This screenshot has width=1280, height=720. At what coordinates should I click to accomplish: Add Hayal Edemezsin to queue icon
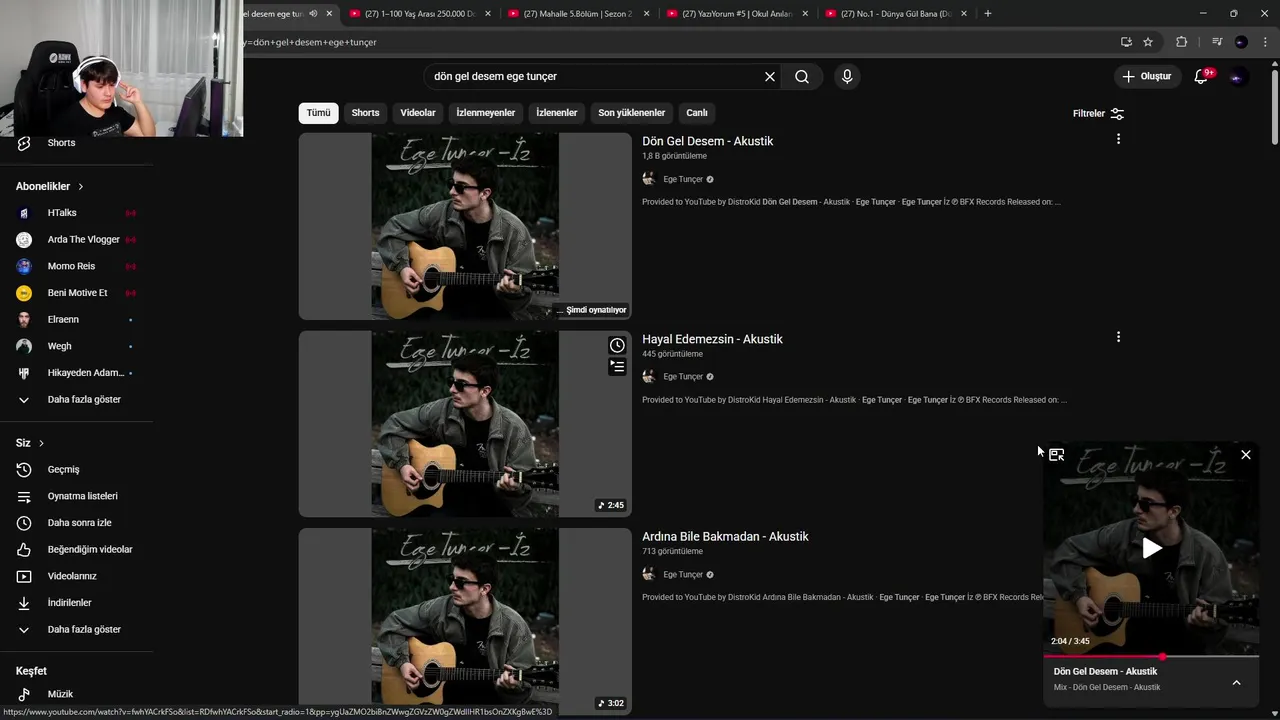617,367
